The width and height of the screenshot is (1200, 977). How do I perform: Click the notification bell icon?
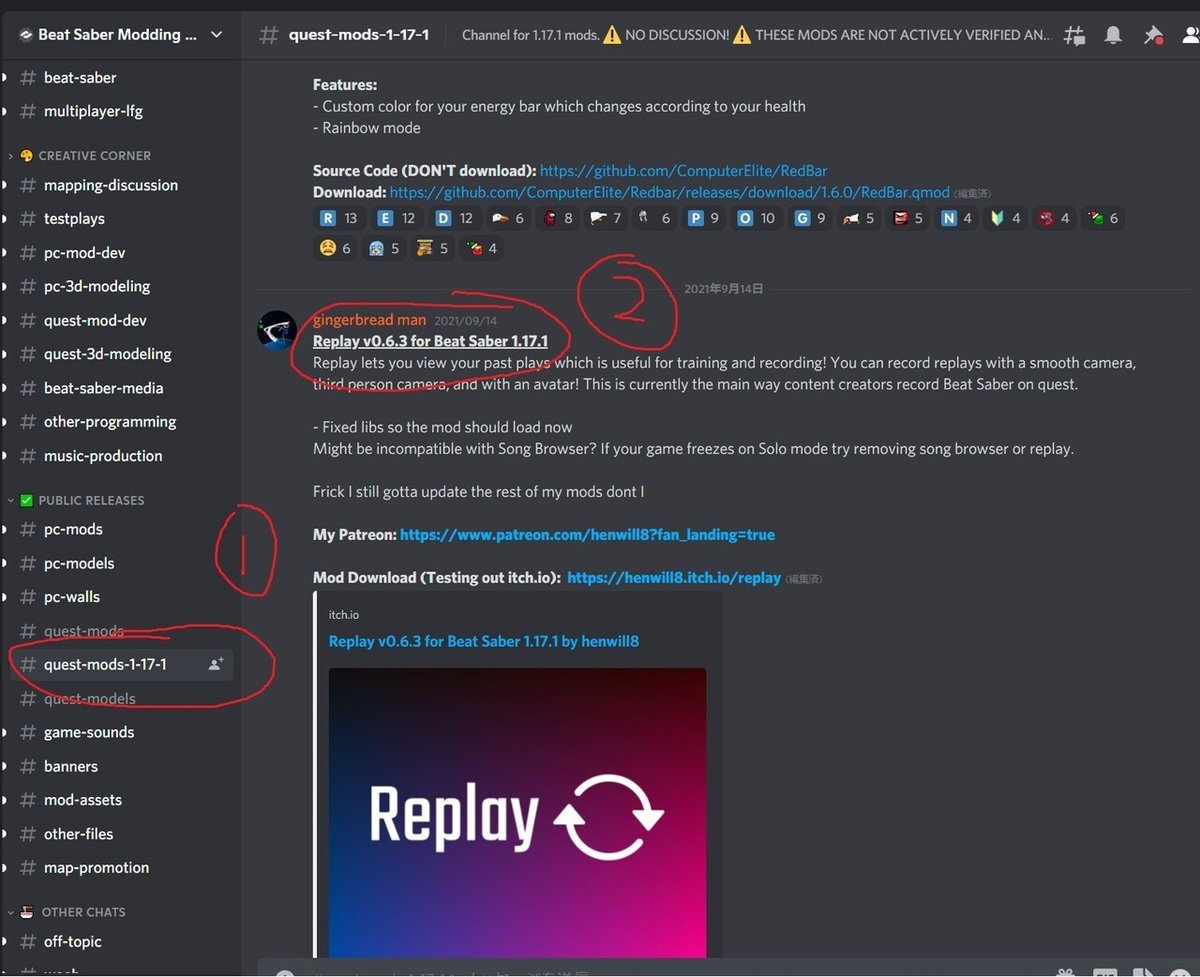pyautogui.click(x=1113, y=35)
